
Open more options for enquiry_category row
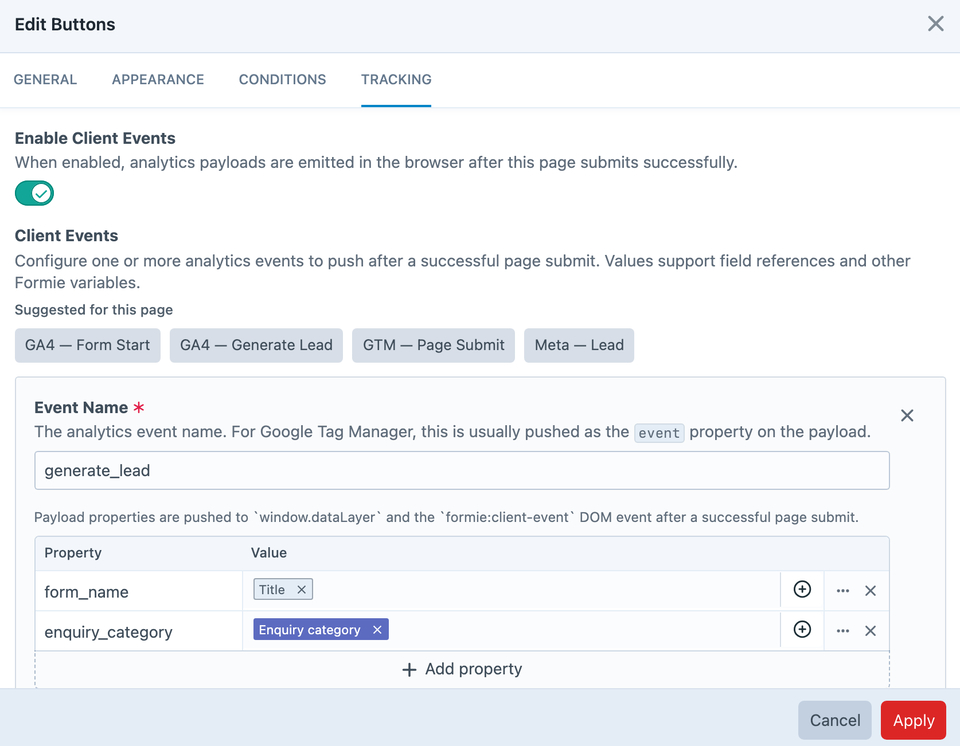coord(842,631)
